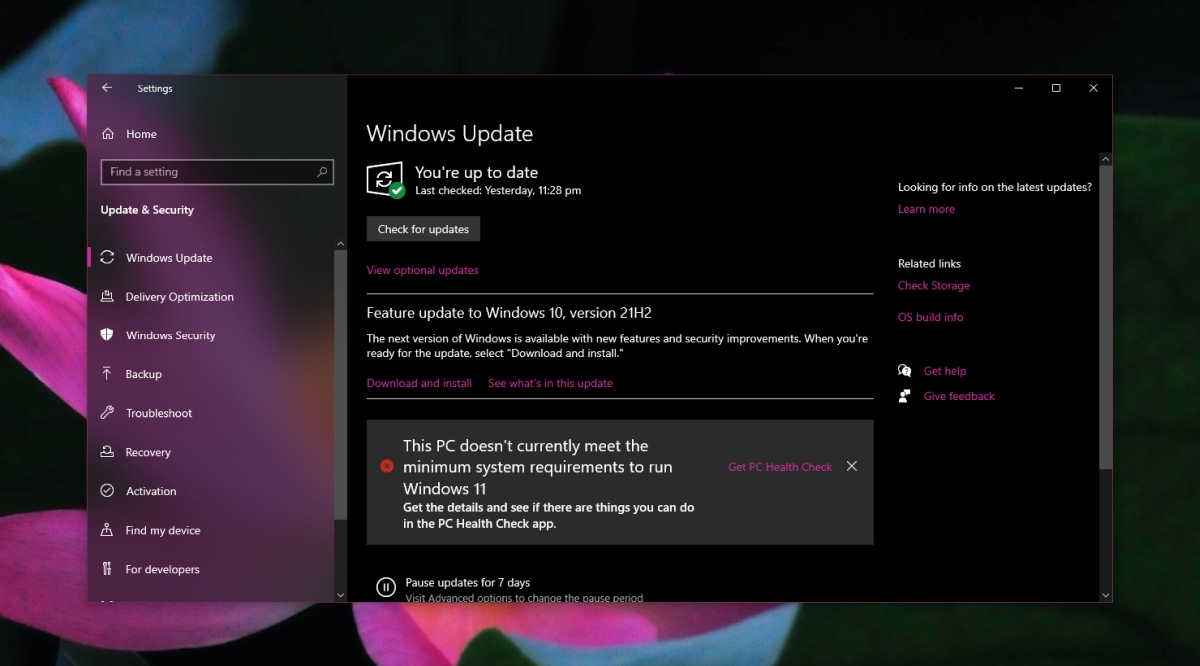The image size is (1200, 666).
Task: Click the For developers tools icon
Action: click(107, 569)
